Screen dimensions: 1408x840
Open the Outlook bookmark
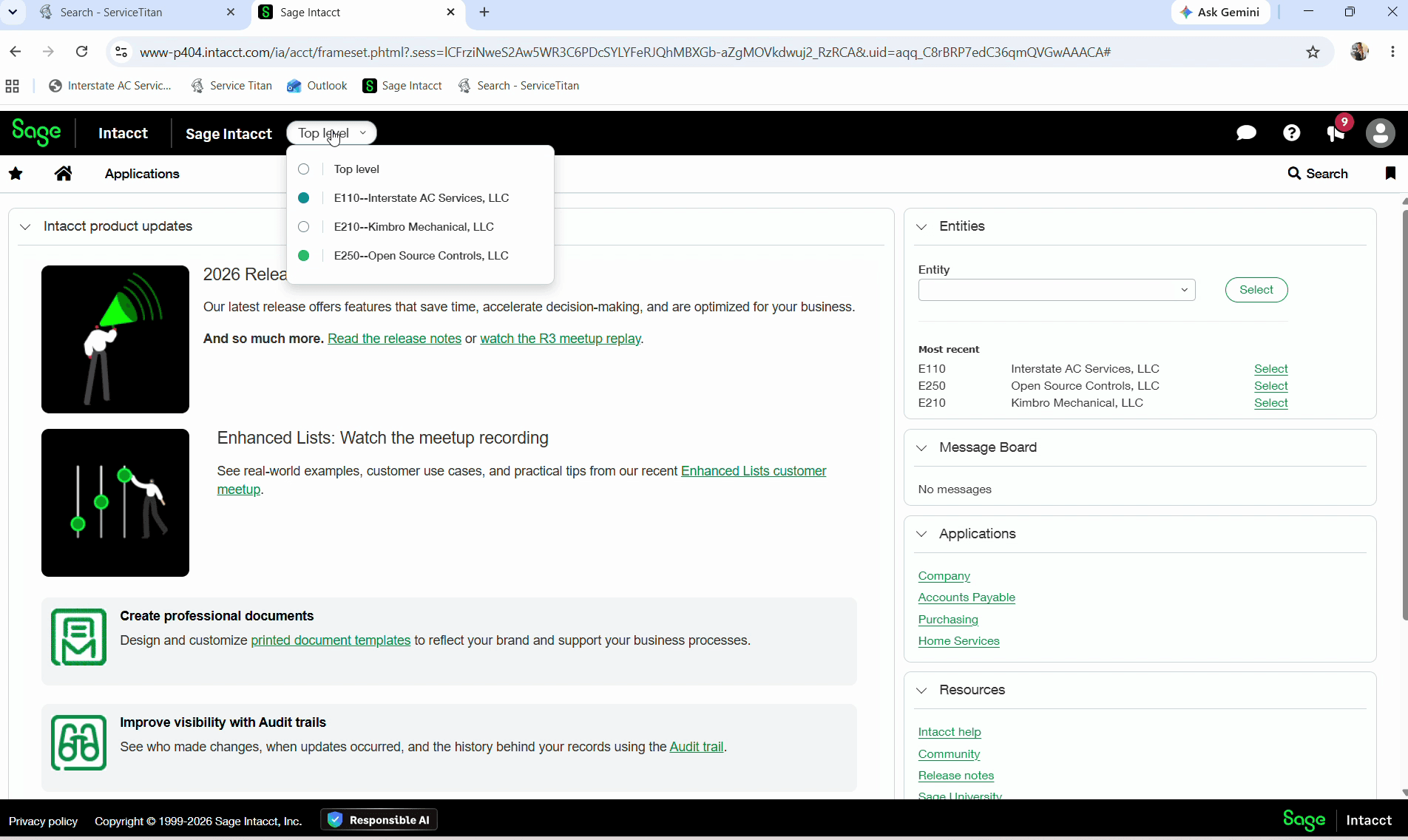point(317,86)
